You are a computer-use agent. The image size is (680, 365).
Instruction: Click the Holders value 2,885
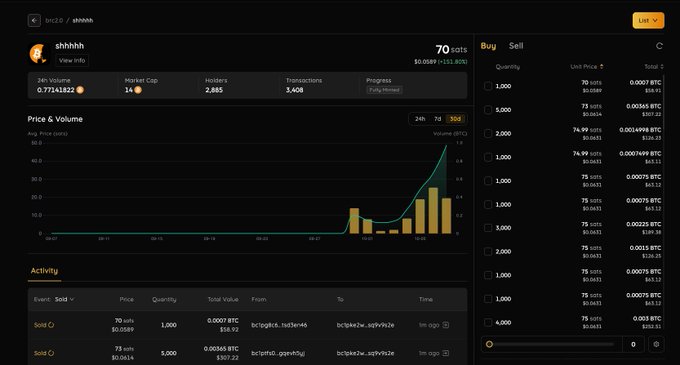(x=214, y=90)
